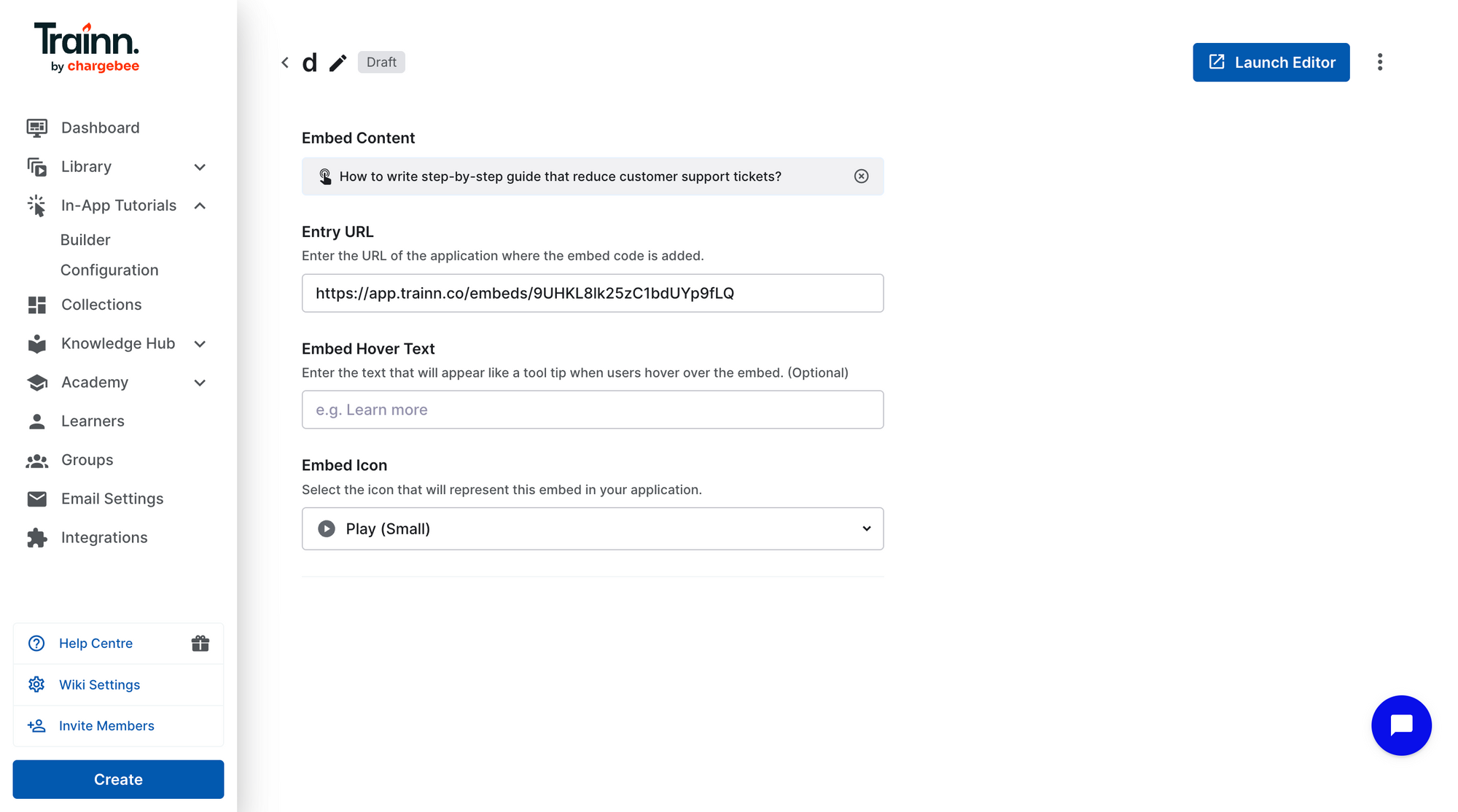Click the Collections grid icon

[x=37, y=305]
